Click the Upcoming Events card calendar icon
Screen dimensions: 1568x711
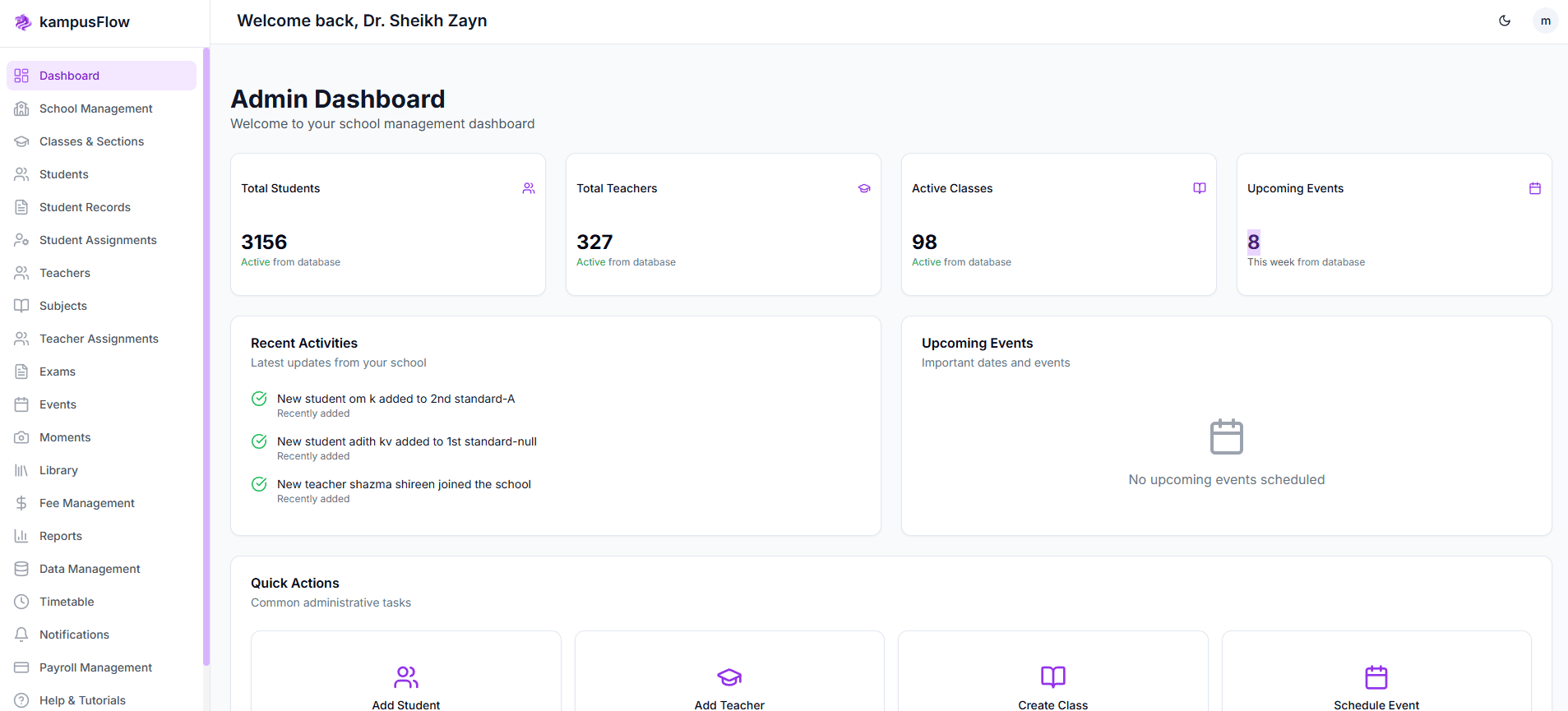coord(1535,188)
